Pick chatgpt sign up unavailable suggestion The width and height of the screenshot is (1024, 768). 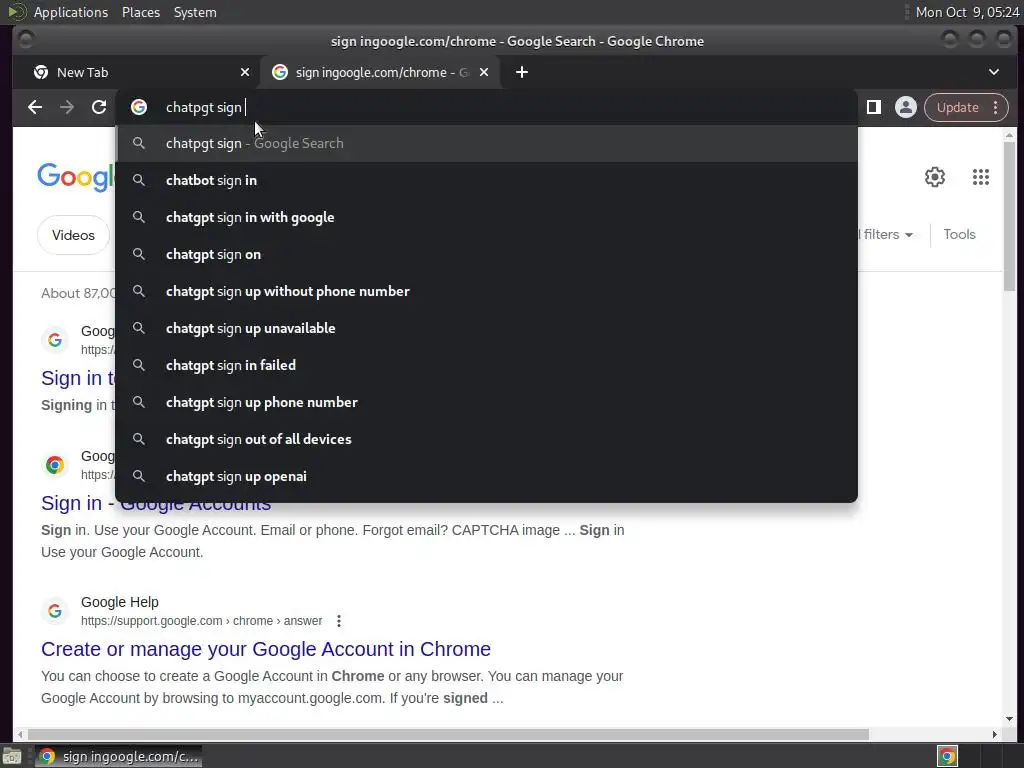pos(487,328)
